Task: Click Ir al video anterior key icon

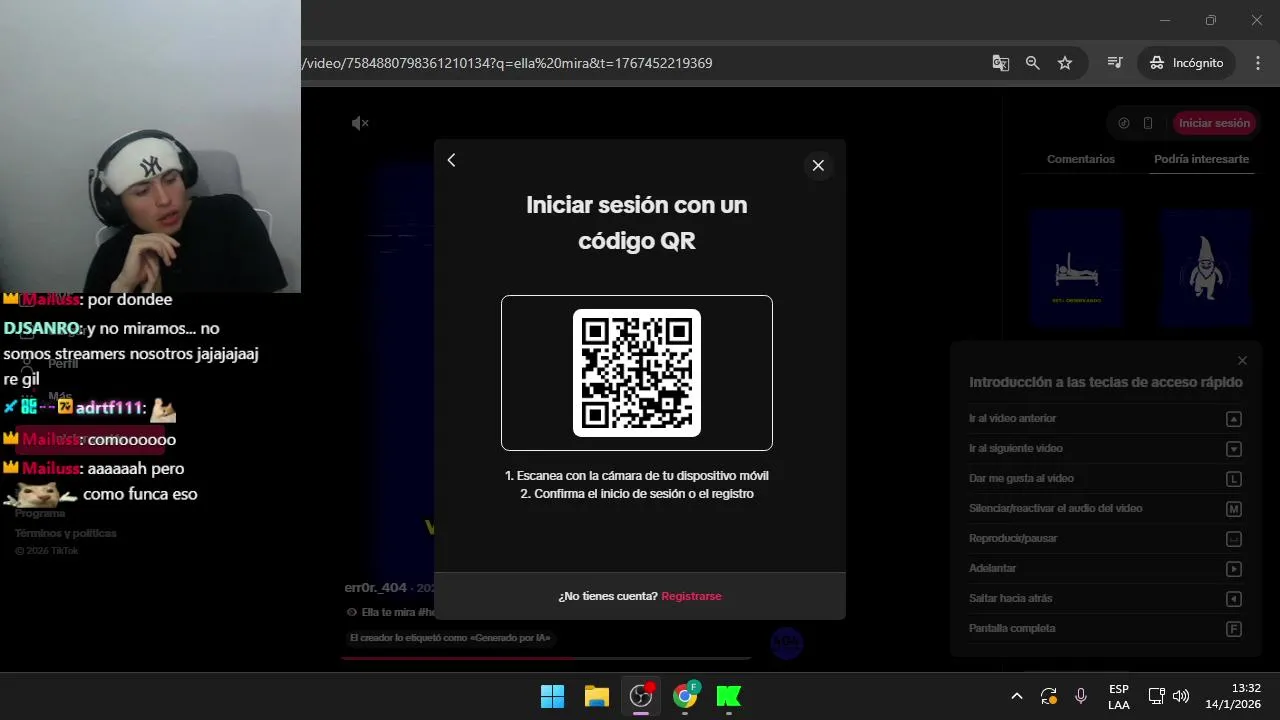Action: [x=1234, y=419]
